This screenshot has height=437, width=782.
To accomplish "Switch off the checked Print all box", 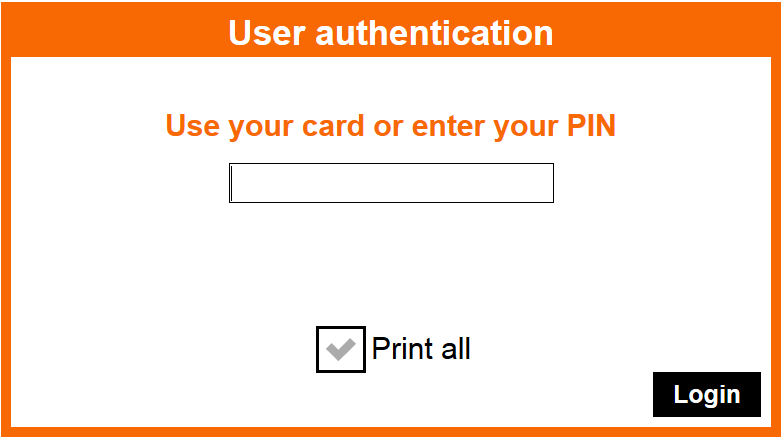I will [x=341, y=349].
